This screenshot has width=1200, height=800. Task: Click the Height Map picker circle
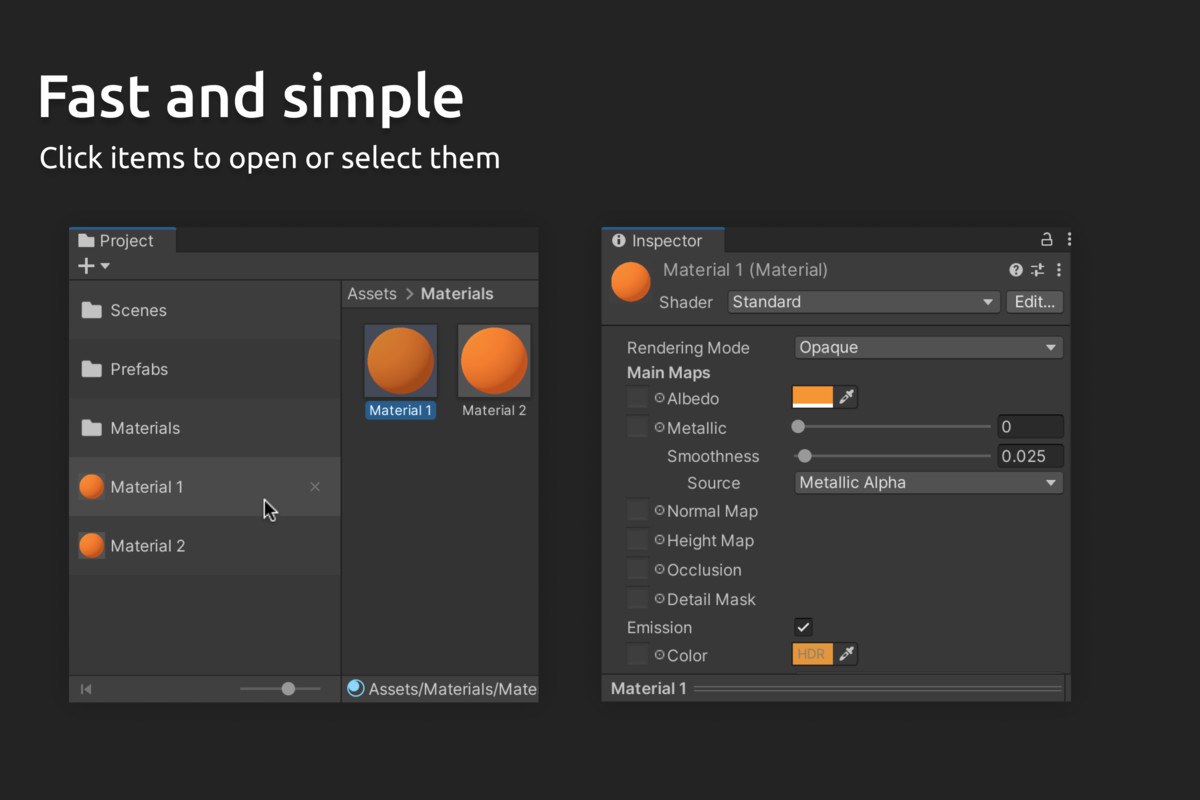tap(659, 540)
